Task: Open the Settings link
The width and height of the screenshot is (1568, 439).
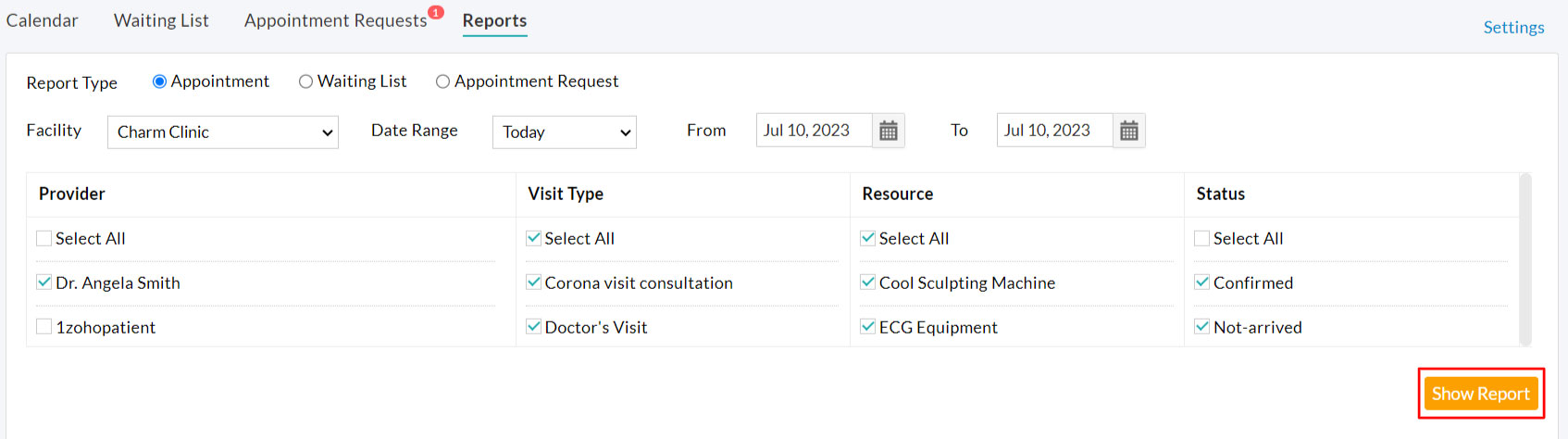Action: point(1513,28)
